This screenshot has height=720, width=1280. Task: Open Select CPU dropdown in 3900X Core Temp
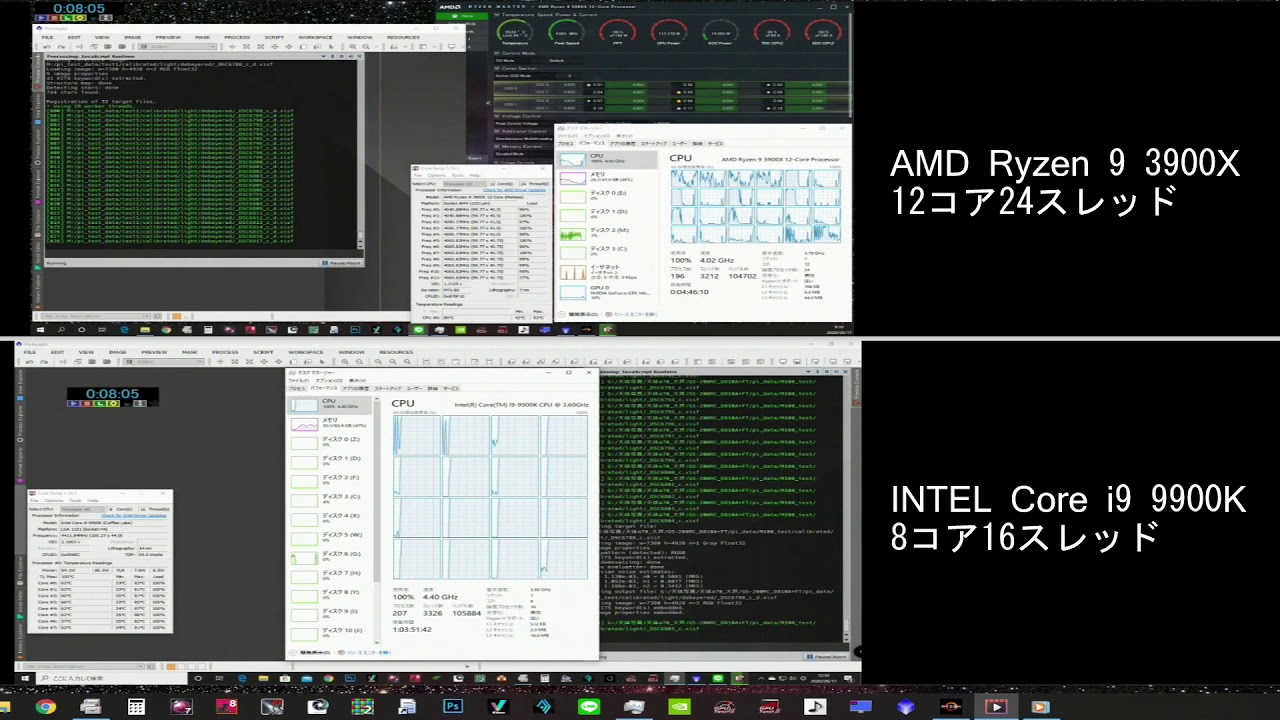[464, 183]
